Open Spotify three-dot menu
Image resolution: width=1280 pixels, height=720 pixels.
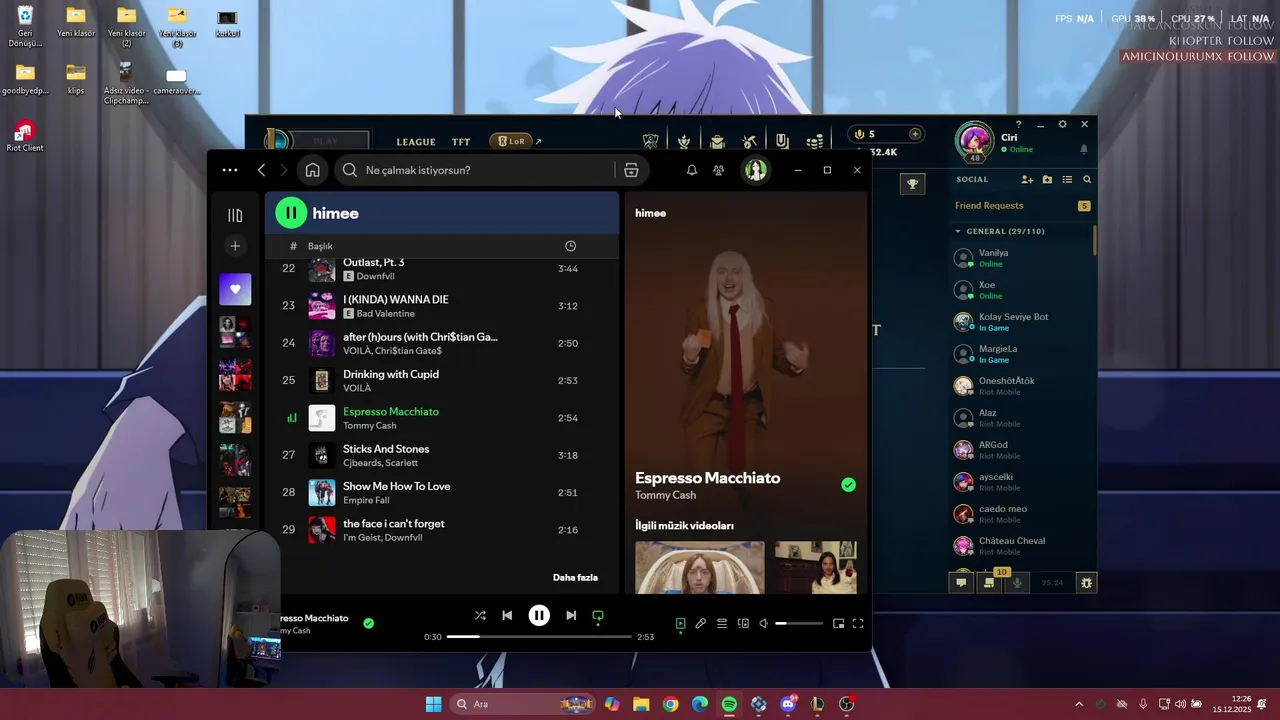[230, 170]
